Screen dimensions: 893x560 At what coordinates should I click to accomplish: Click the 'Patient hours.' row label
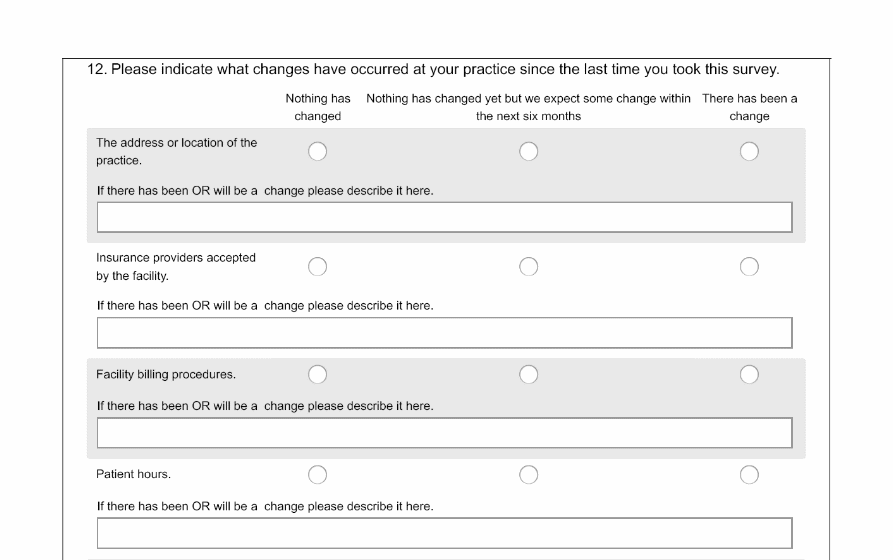(x=133, y=475)
